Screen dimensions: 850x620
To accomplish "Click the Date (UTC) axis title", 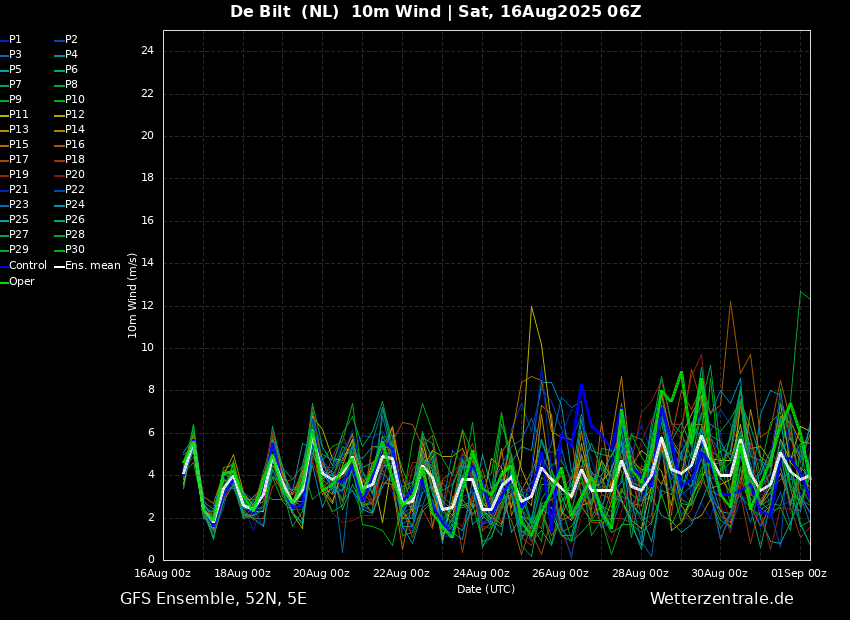I will click(x=486, y=590).
